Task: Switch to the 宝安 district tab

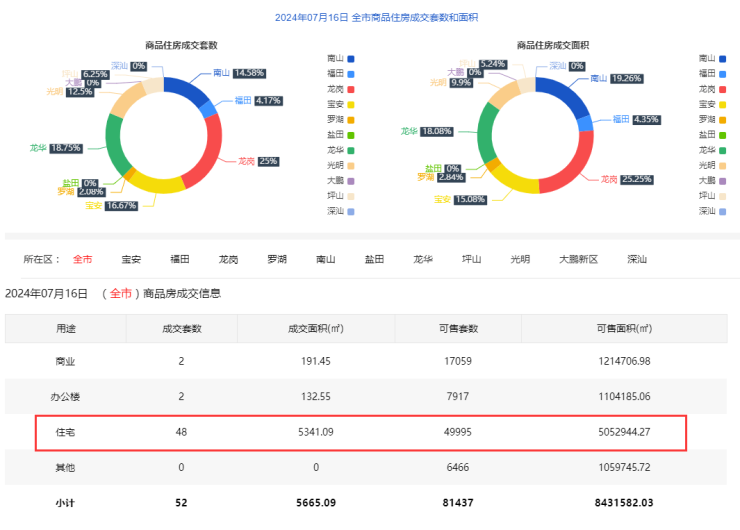Action: pos(131,259)
